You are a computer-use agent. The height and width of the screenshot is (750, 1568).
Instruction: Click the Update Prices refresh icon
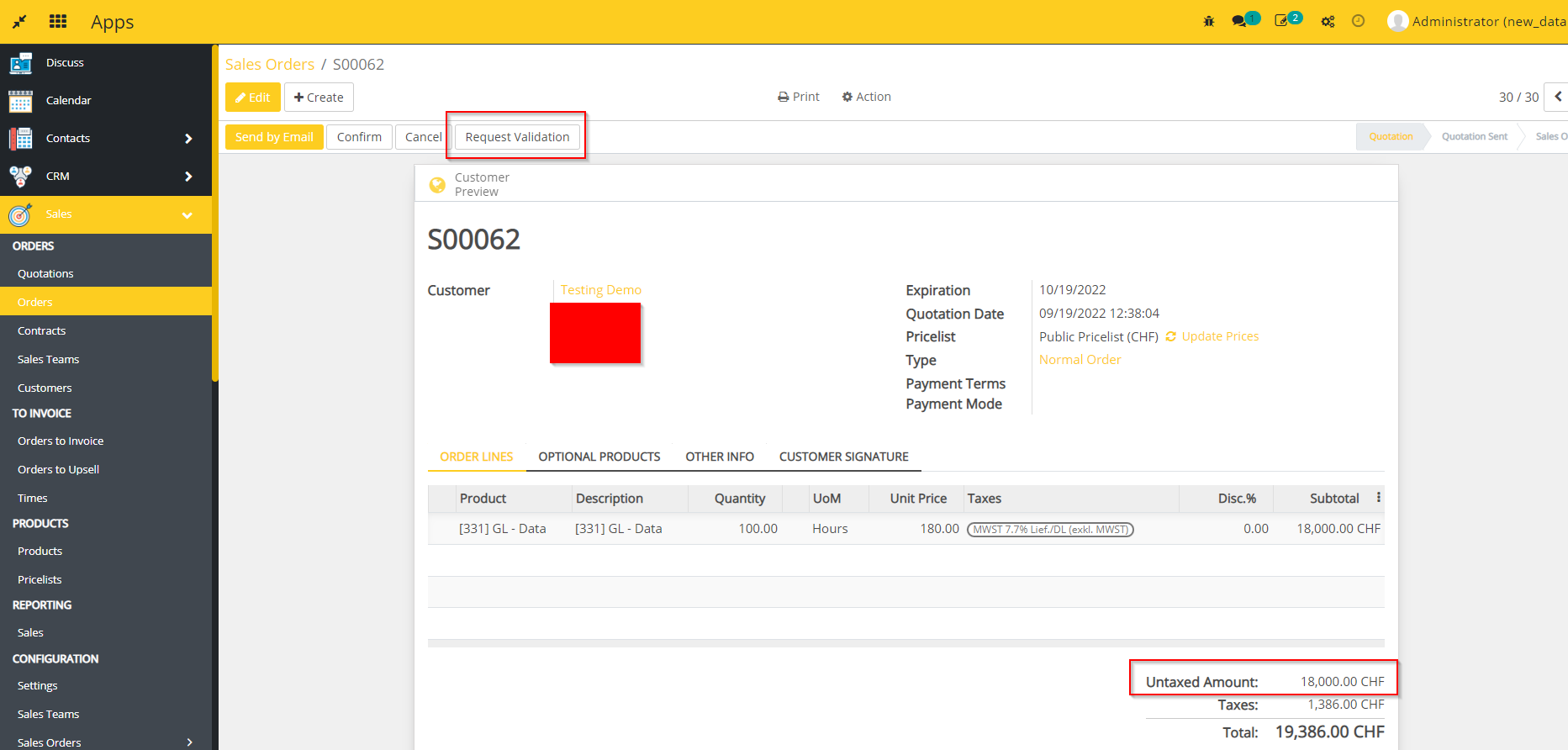click(1170, 336)
